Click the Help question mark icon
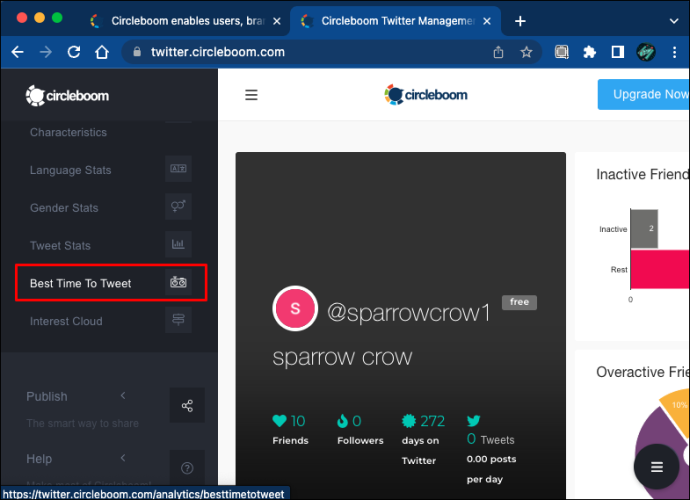The image size is (690, 500). [187, 468]
